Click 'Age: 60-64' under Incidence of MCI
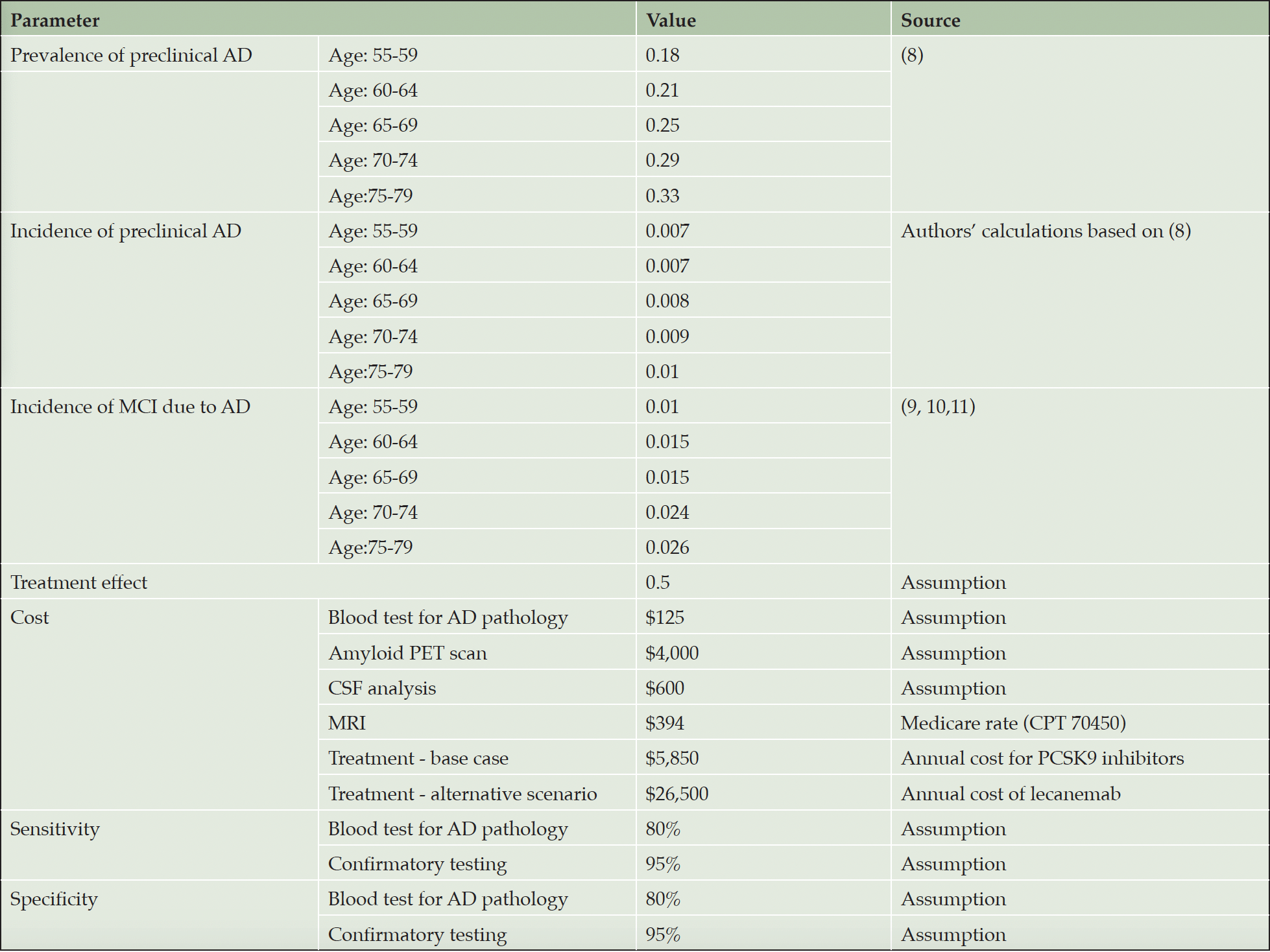 click(x=373, y=442)
